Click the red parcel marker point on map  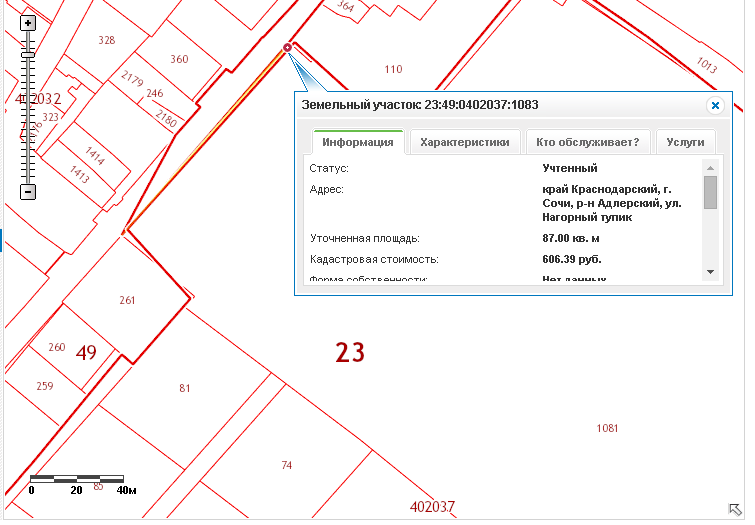click(x=288, y=47)
